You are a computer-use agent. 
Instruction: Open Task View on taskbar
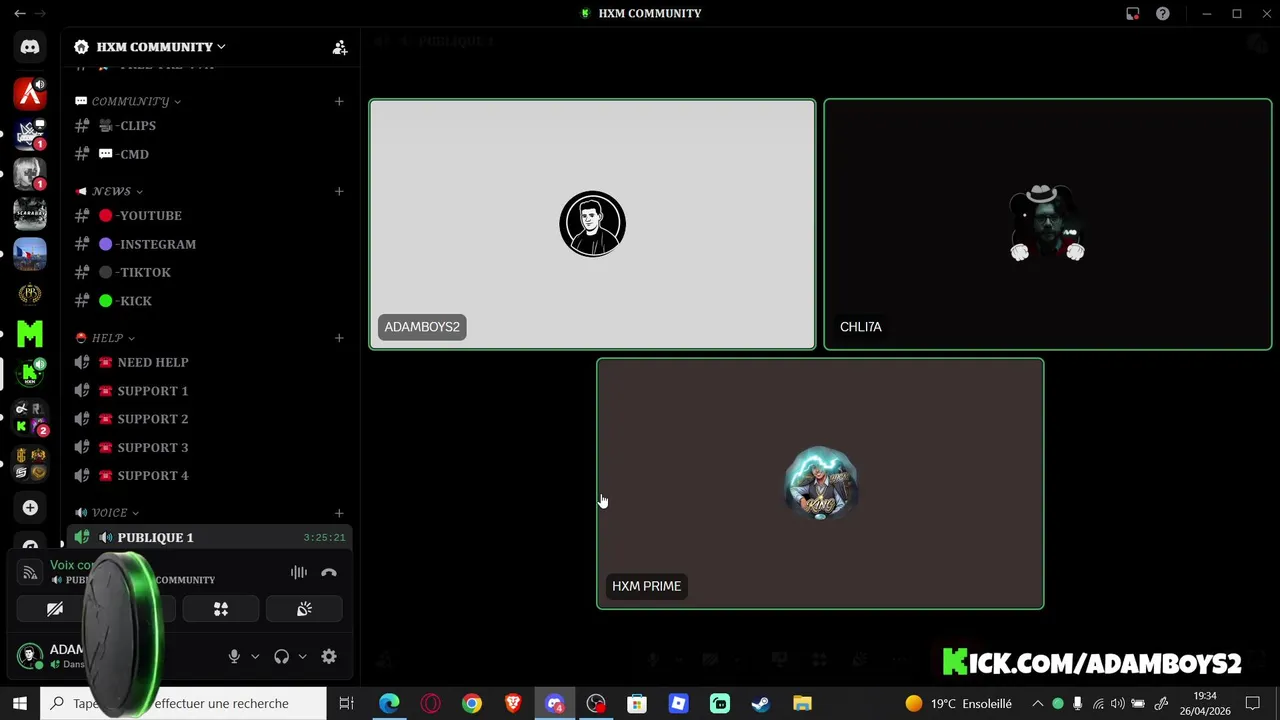click(x=346, y=704)
